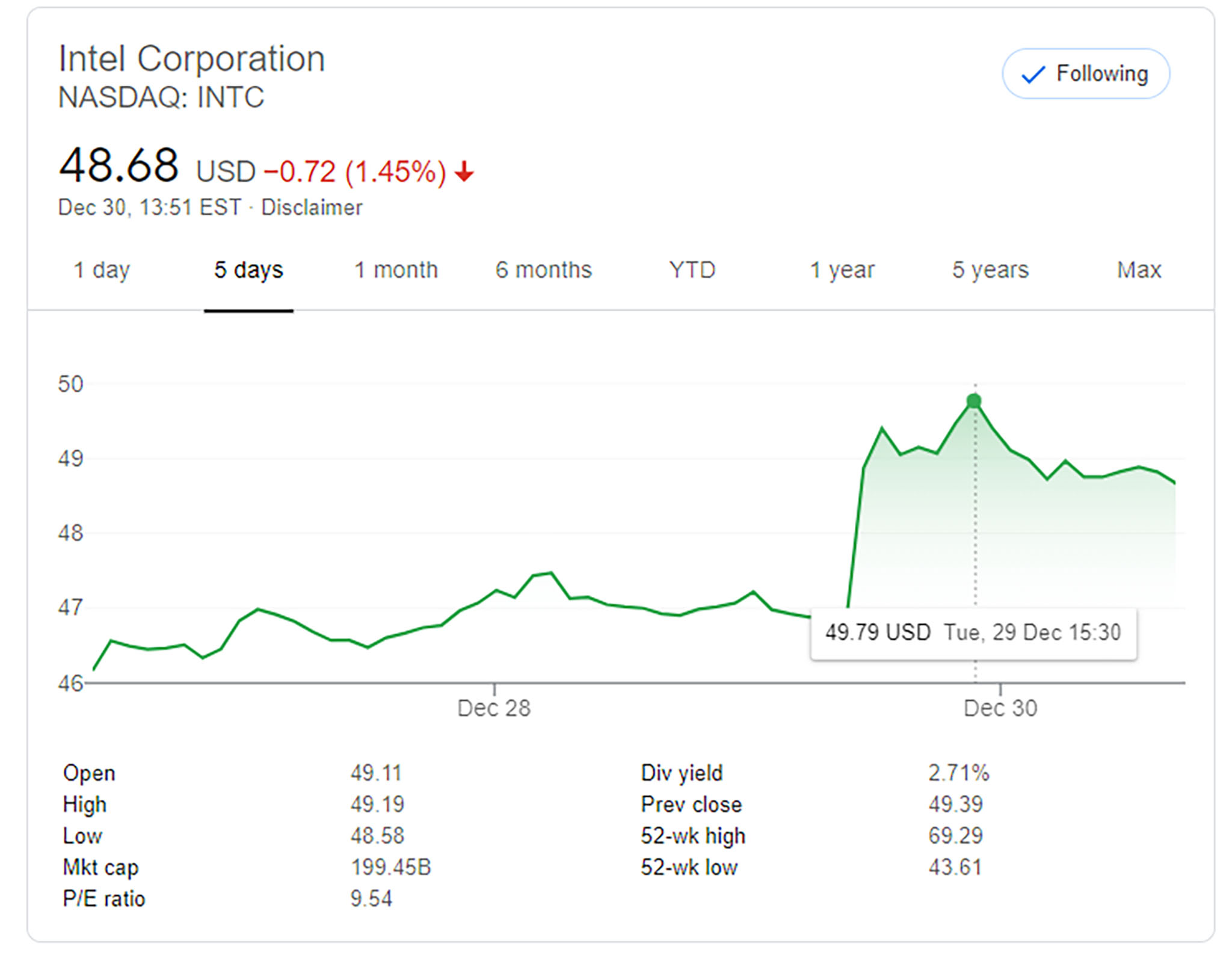The width and height of the screenshot is (1232, 961).
Task: Click the Mkt cap label
Action: [x=100, y=868]
